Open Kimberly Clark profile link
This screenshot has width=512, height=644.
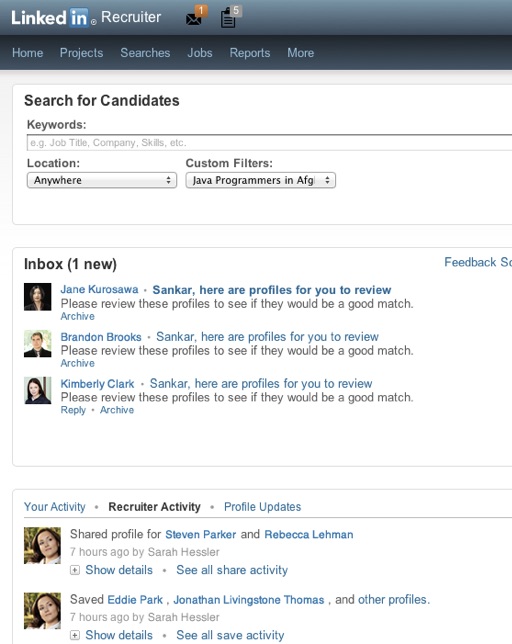[x=97, y=384]
